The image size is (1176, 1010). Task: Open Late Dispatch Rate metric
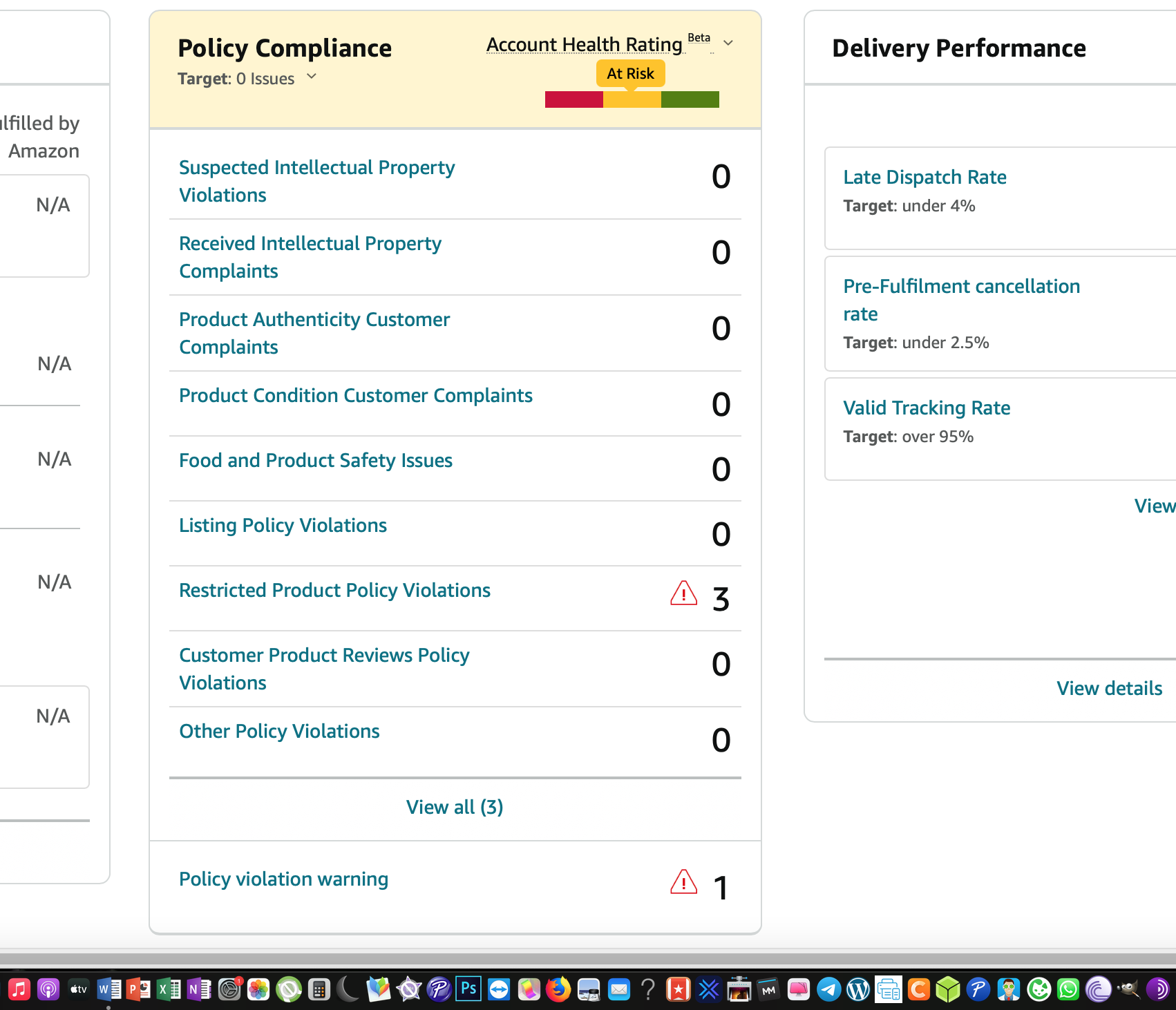924,177
